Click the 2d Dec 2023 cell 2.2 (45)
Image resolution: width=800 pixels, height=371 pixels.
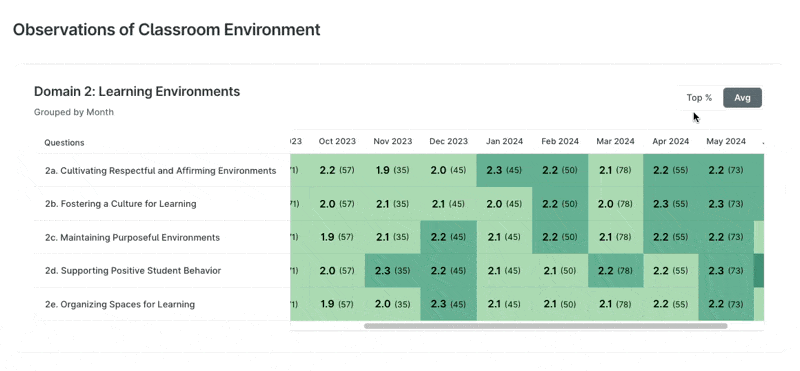click(448, 270)
